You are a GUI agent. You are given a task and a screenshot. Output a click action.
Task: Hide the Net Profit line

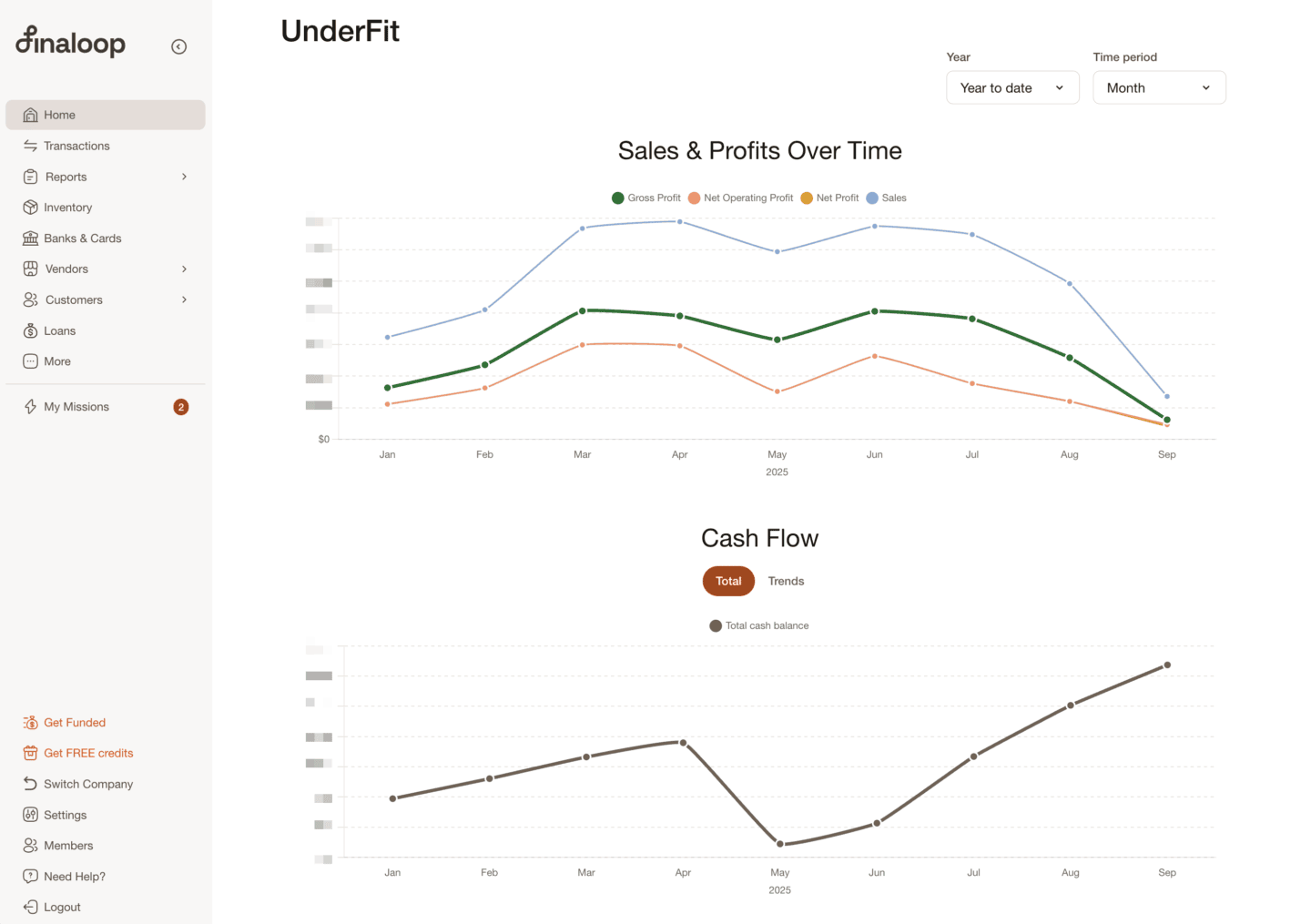pyautogui.click(x=829, y=198)
